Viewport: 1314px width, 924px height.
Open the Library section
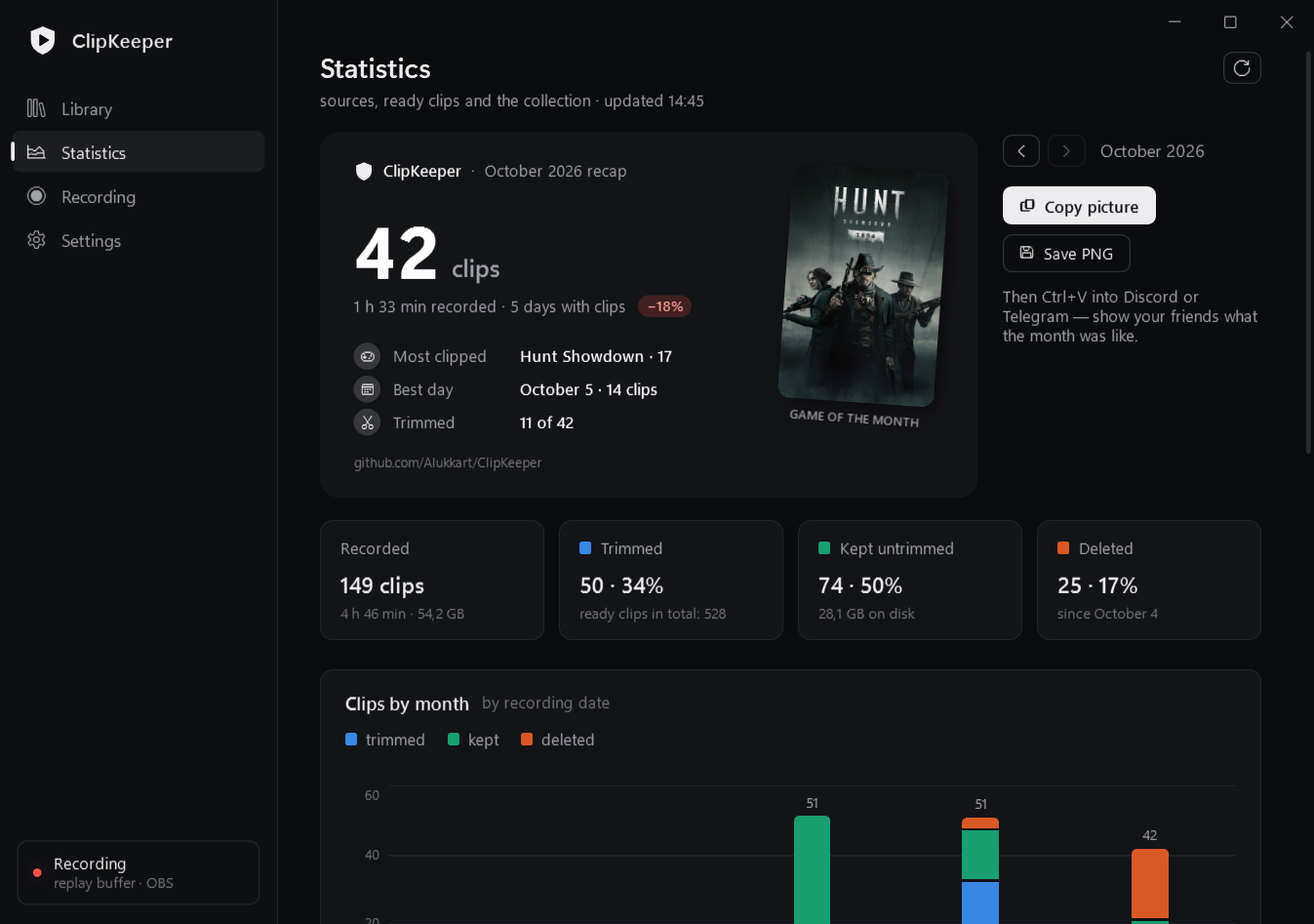[138, 108]
